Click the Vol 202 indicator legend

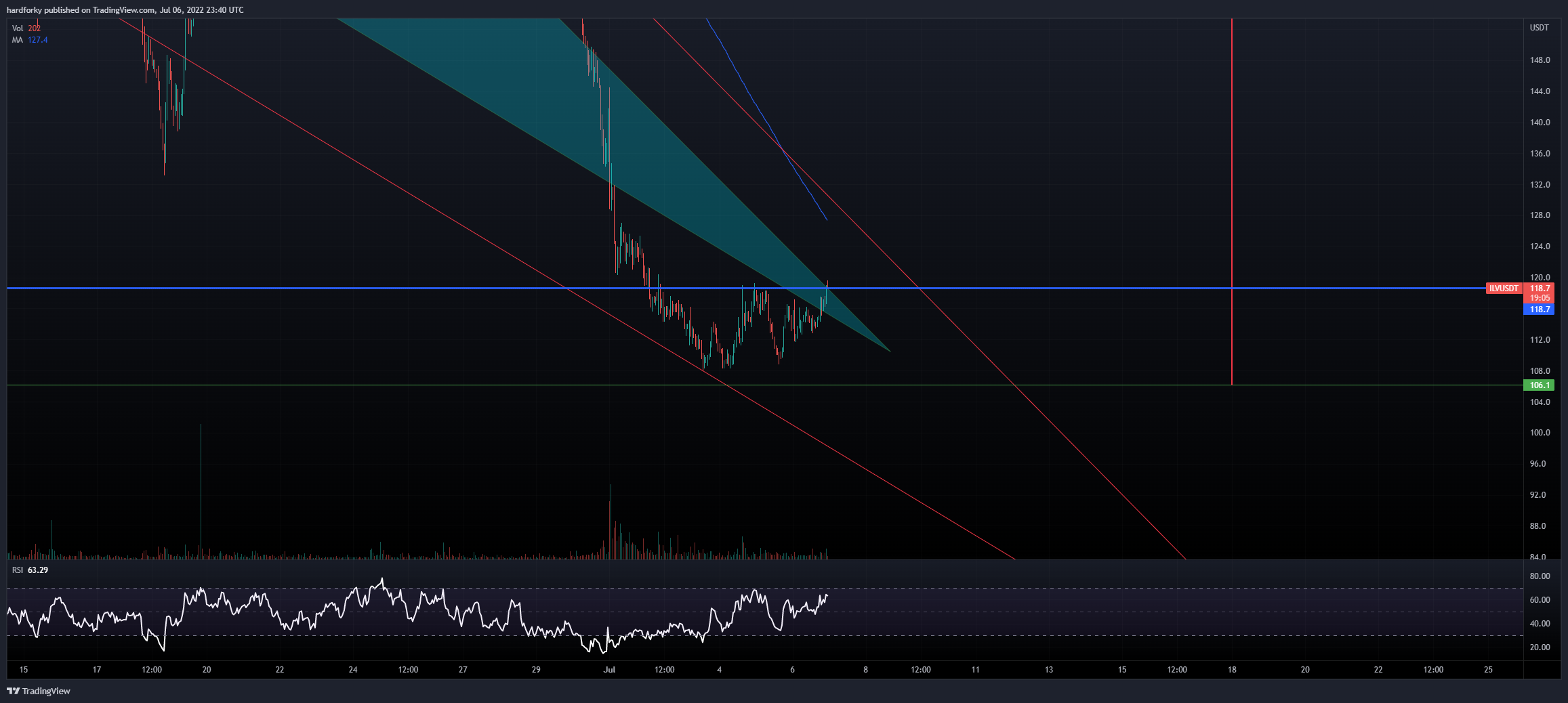26,28
